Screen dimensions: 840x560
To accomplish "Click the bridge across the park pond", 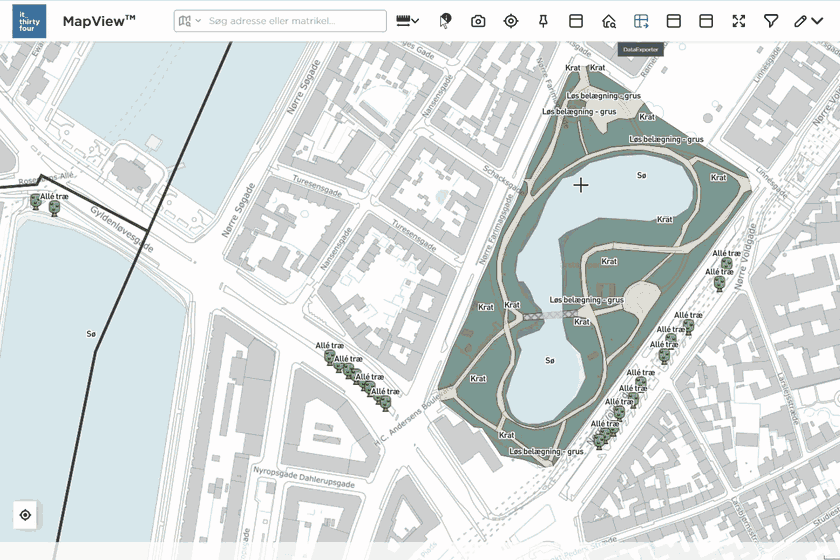I will click(x=549, y=315).
